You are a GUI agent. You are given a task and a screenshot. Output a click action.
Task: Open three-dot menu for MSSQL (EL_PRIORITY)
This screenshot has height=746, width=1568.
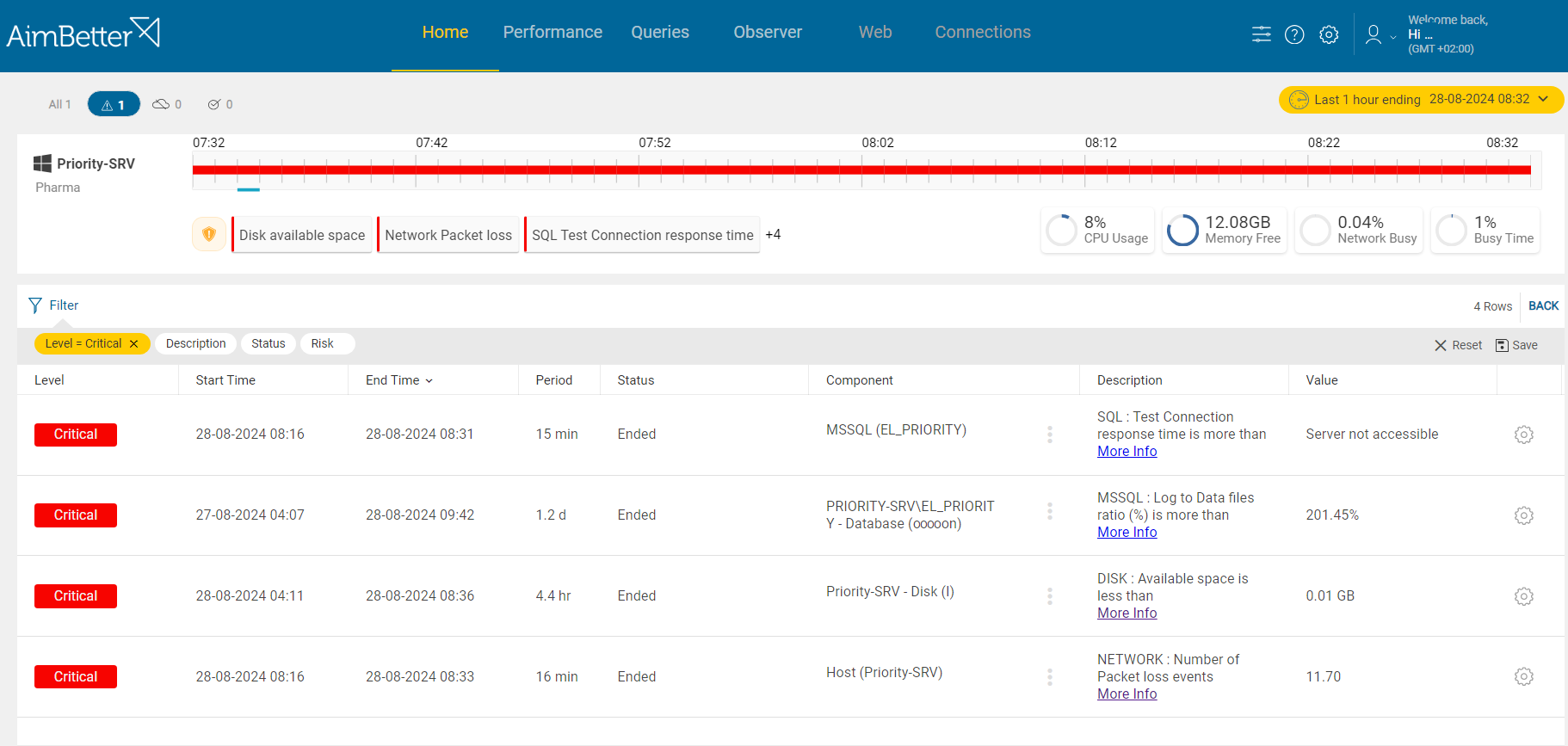pyautogui.click(x=1050, y=435)
